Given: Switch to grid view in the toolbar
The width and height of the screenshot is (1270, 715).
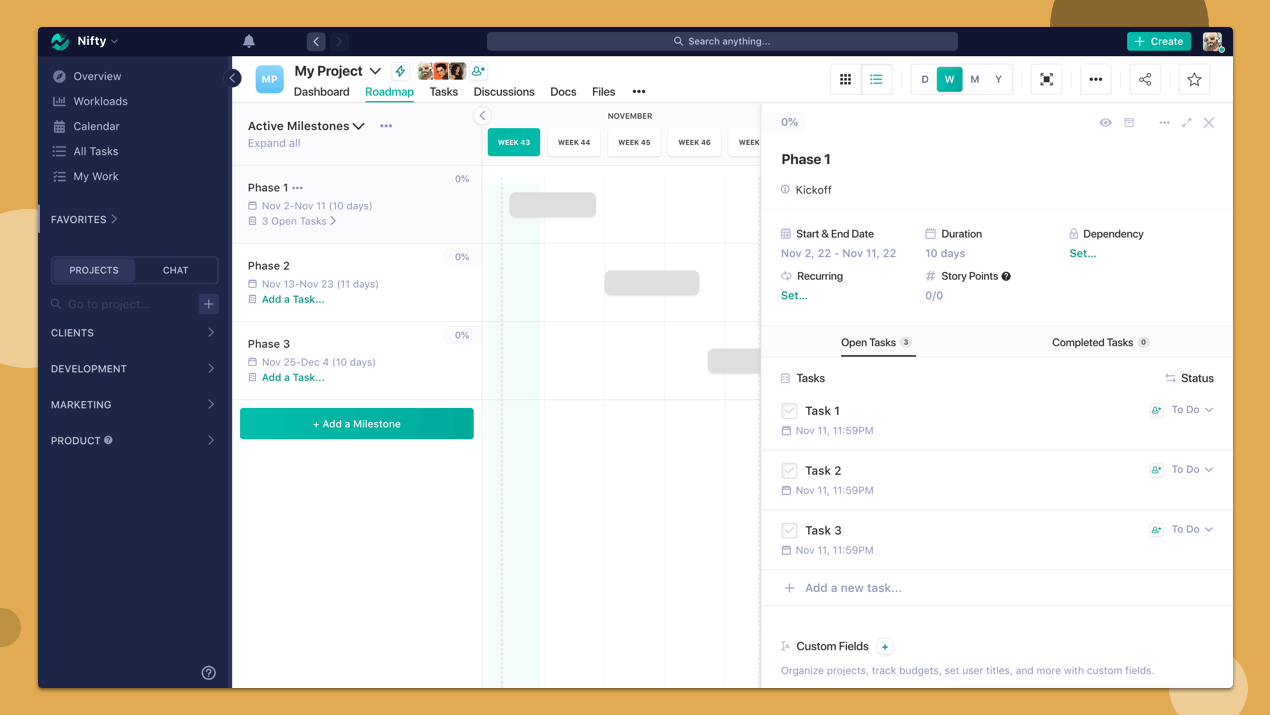Looking at the screenshot, I should tap(845, 79).
